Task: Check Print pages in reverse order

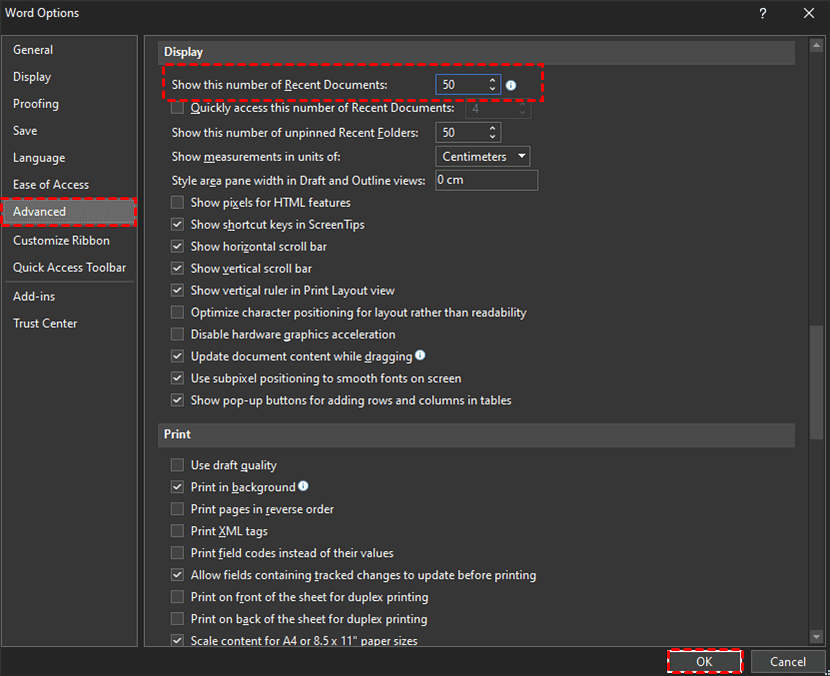Action: 177,509
